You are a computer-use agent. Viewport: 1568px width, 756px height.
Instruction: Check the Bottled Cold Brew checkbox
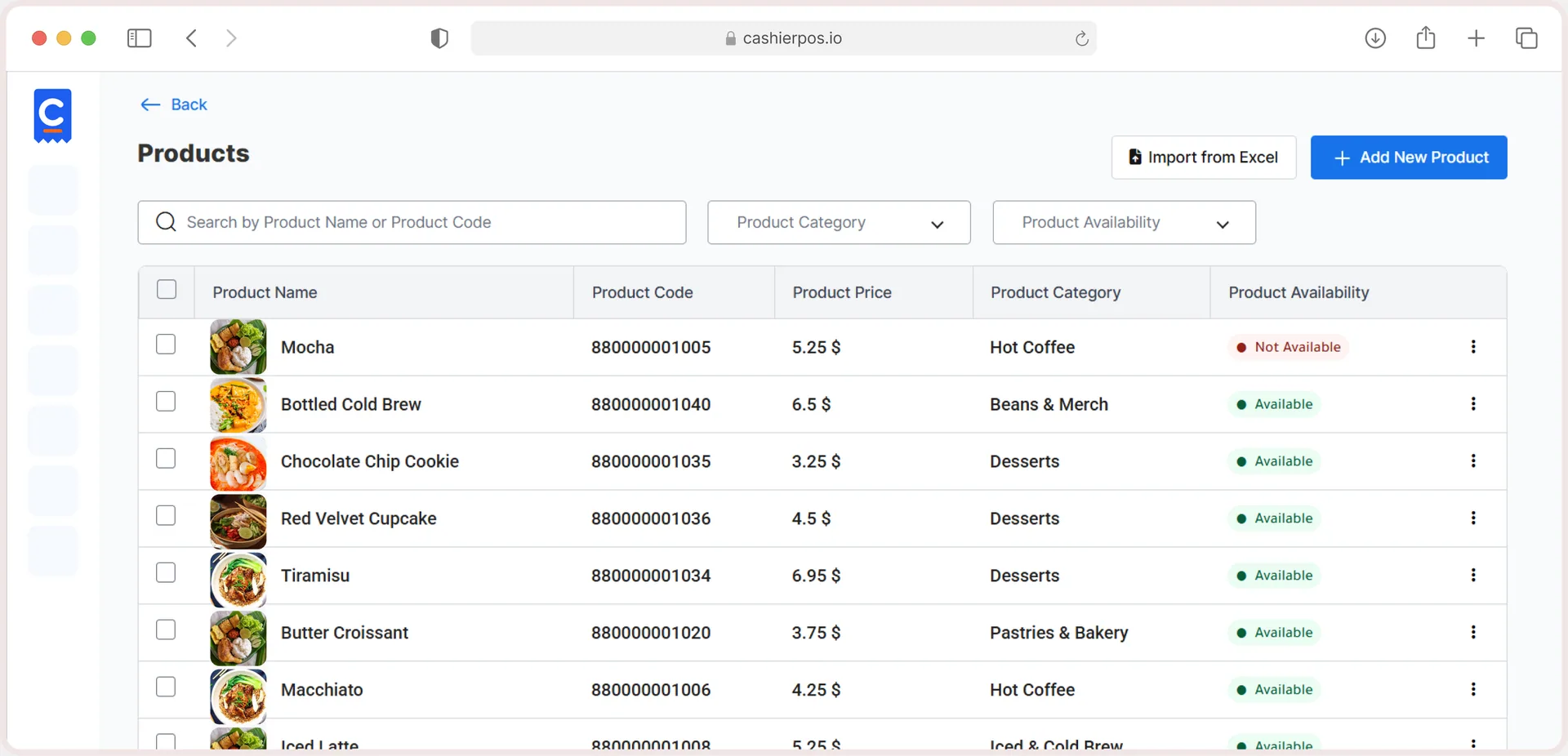pyautogui.click(x=166, y=402)
